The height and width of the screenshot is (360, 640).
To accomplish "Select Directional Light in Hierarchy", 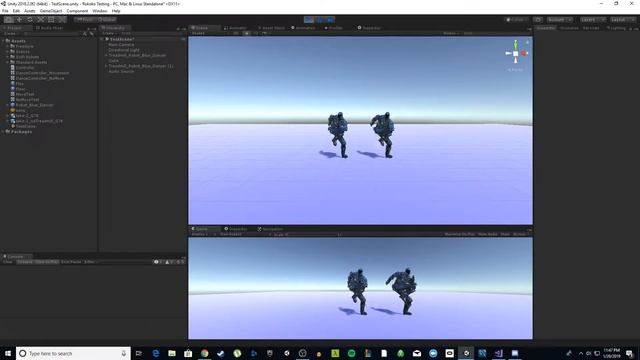I will pyautogui.click(x=124, y=50).
